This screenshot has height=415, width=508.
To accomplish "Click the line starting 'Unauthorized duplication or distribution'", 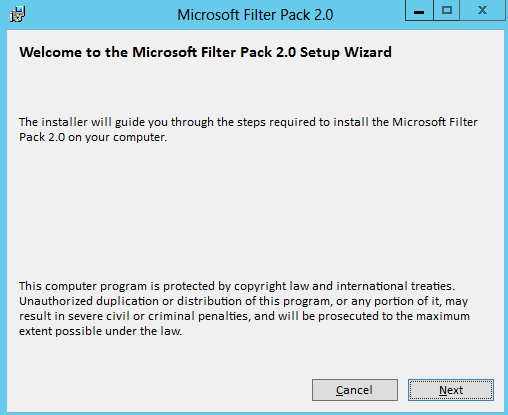I will [x=244, y=301].
